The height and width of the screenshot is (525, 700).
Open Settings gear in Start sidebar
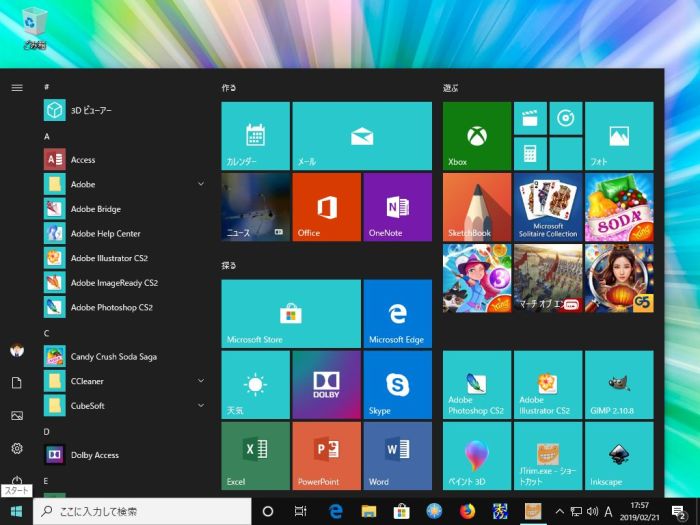click(x=17, y=448)
